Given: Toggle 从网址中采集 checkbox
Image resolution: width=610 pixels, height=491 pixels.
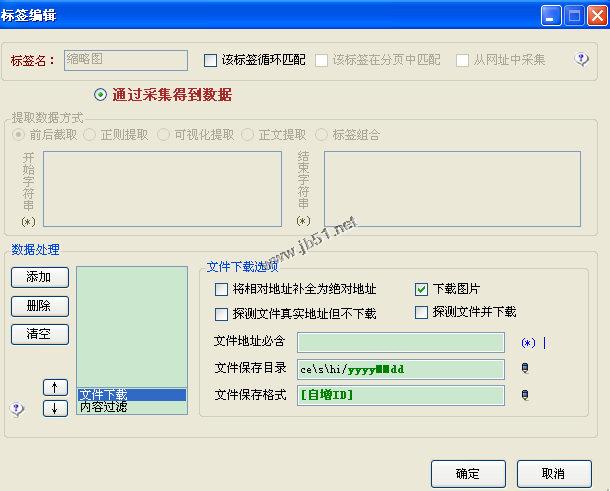Looking at the screenshot, I should pos(462,60).
